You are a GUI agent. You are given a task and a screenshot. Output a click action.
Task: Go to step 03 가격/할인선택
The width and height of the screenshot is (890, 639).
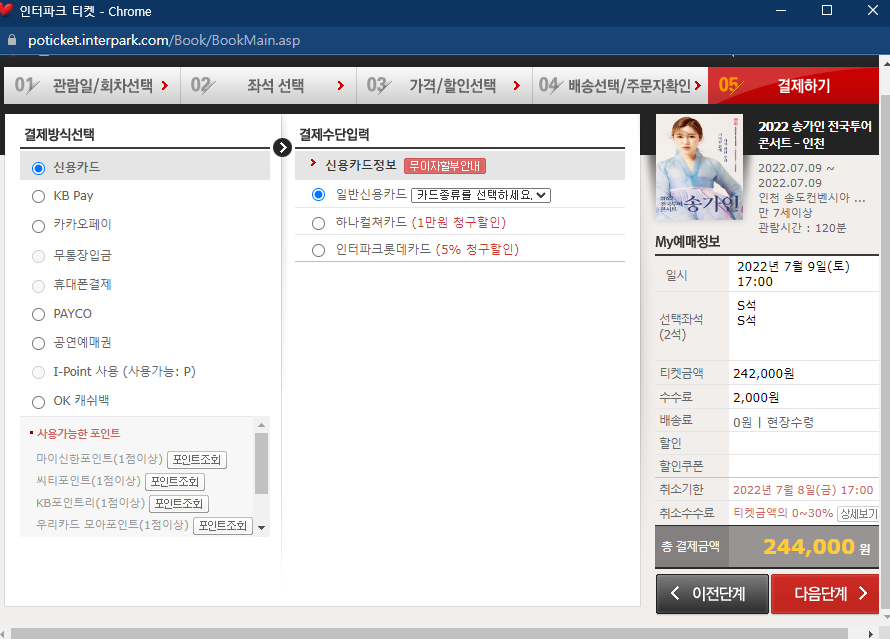(x=444, y=86)
